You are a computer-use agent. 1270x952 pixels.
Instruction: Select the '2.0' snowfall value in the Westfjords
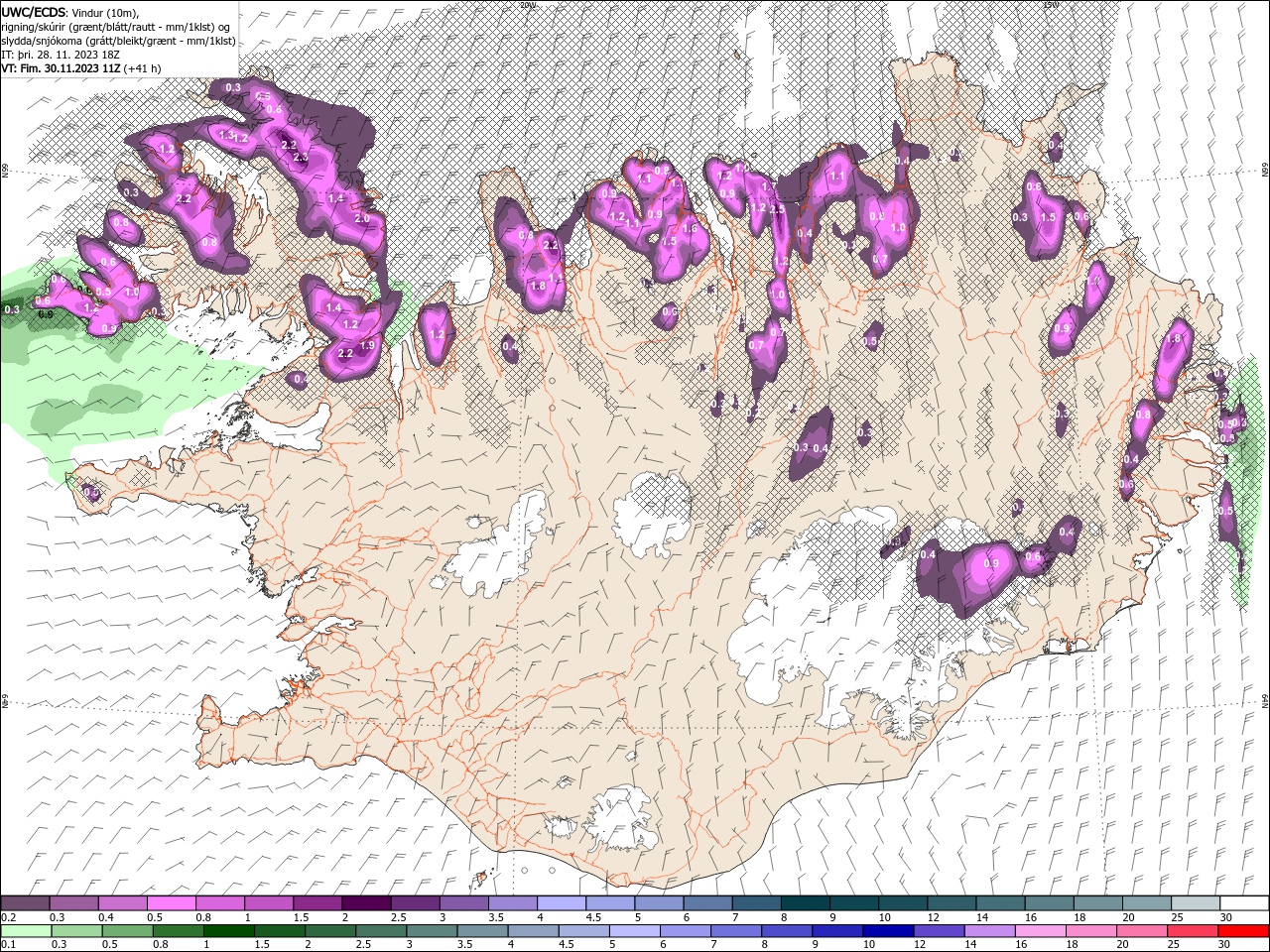pos(362,218)
